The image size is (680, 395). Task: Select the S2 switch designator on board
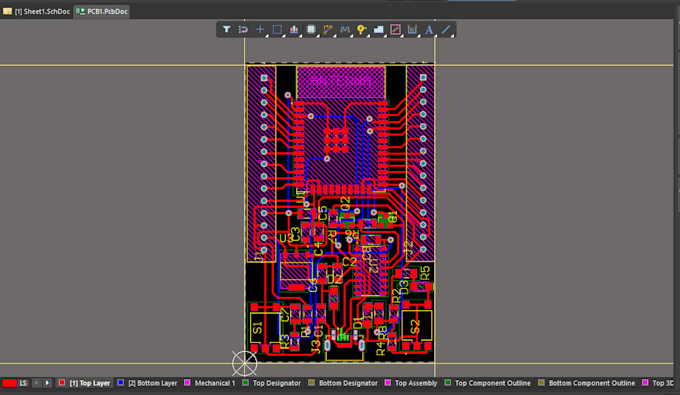[415, 326]
